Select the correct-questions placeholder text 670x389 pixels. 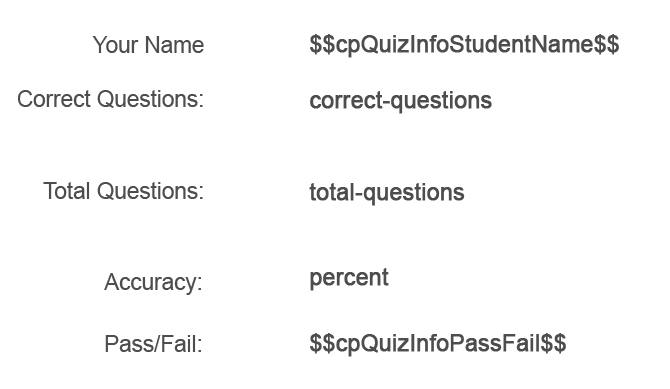pos(400,101)
